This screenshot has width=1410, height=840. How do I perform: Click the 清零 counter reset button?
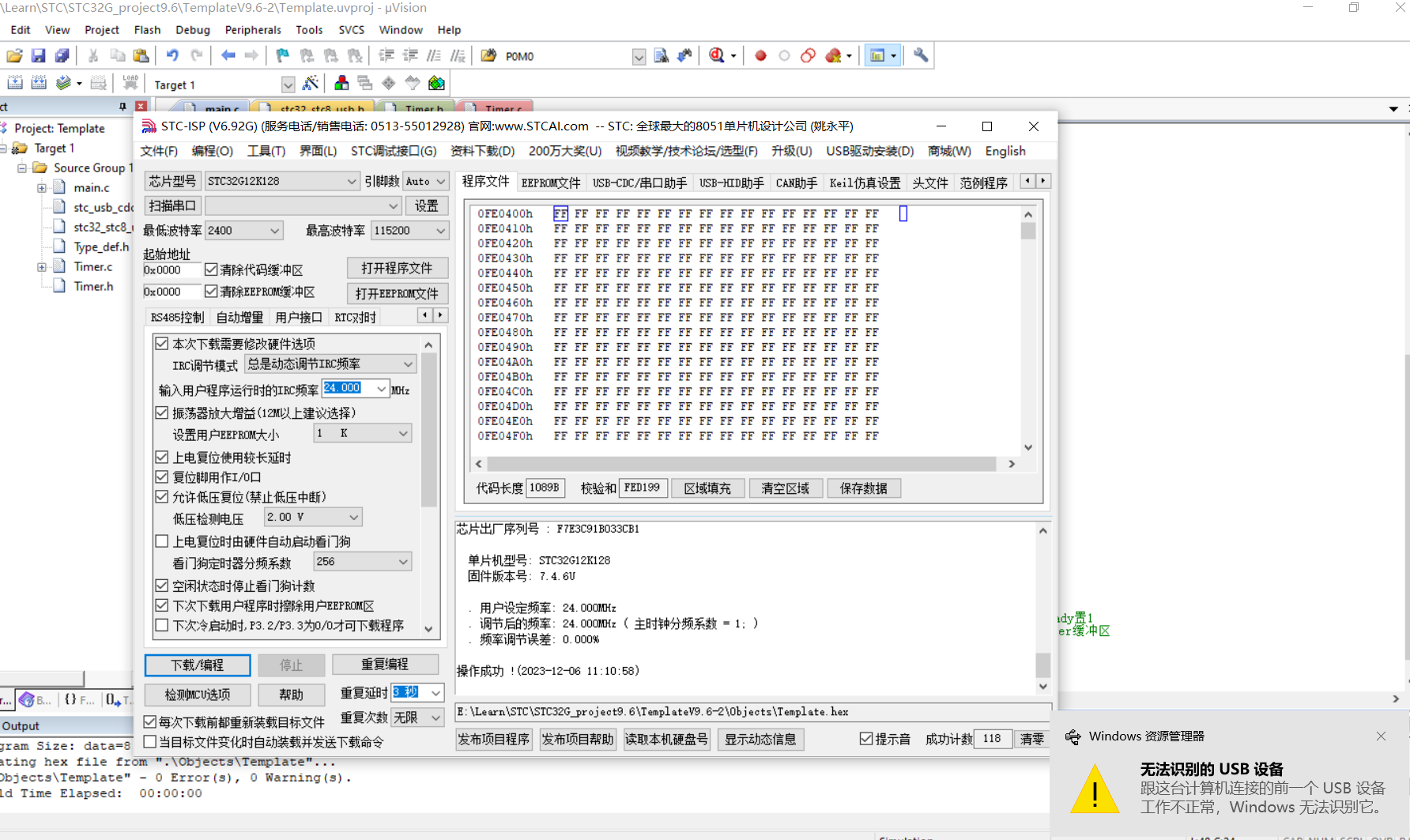[1031, 739]
